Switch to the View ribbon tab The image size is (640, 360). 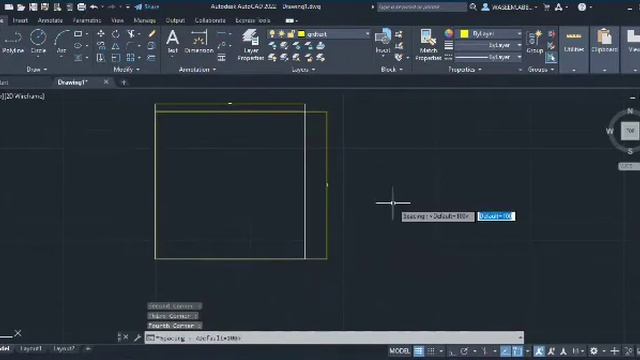click(x=117, y=20)
